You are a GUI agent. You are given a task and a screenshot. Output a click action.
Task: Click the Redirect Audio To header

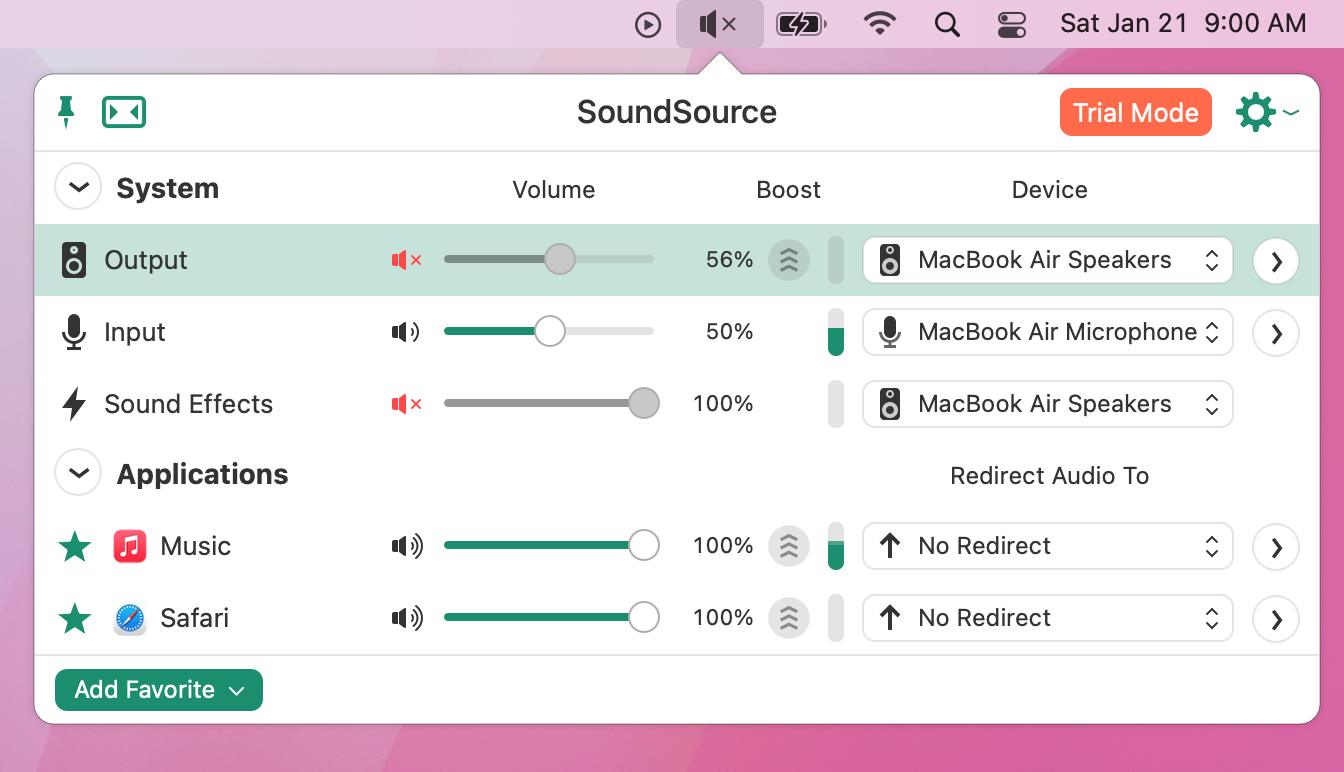tap(1049, 476)
